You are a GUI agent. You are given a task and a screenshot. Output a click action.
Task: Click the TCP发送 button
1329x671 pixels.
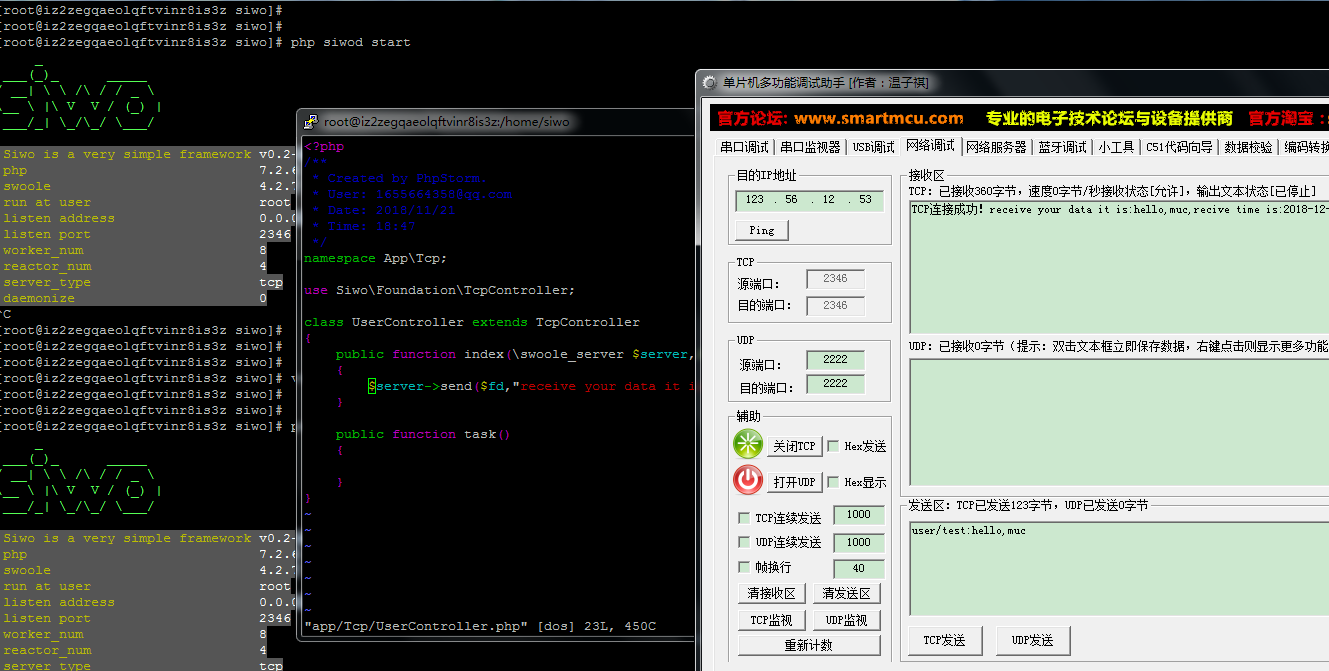tap(944, 640)
